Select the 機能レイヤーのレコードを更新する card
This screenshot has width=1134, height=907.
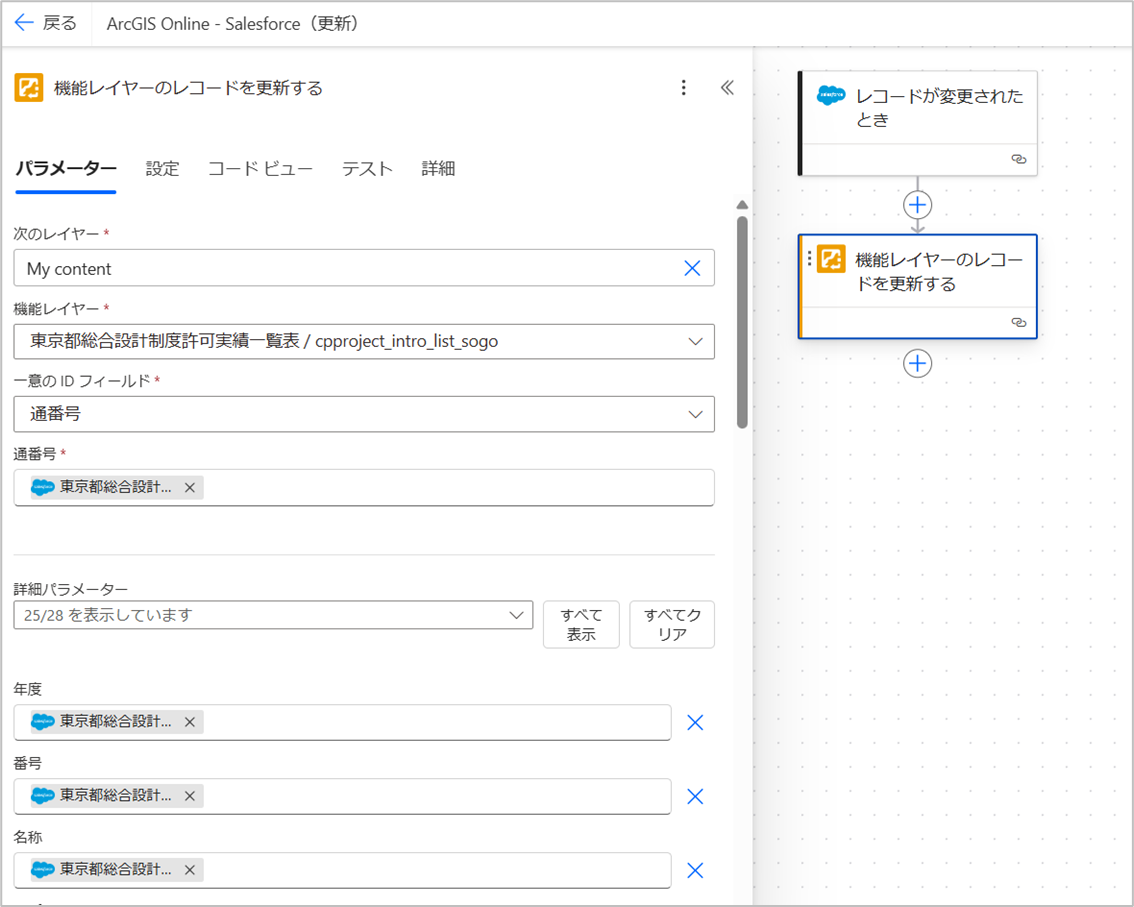coord(917,286)
